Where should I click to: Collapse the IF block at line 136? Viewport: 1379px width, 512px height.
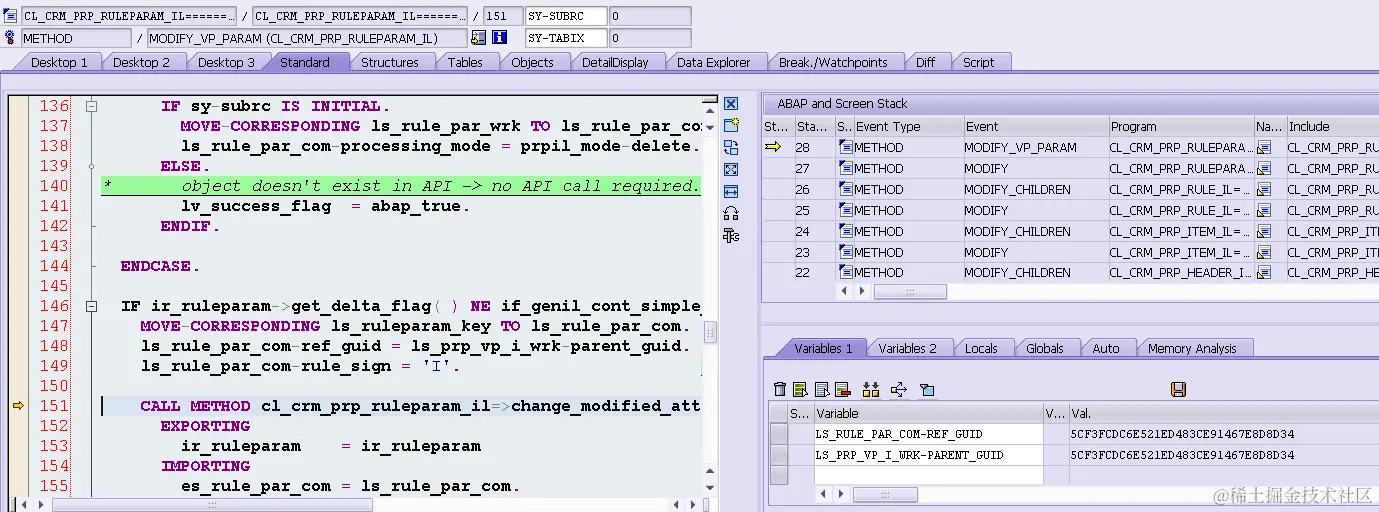coord(90,106)
